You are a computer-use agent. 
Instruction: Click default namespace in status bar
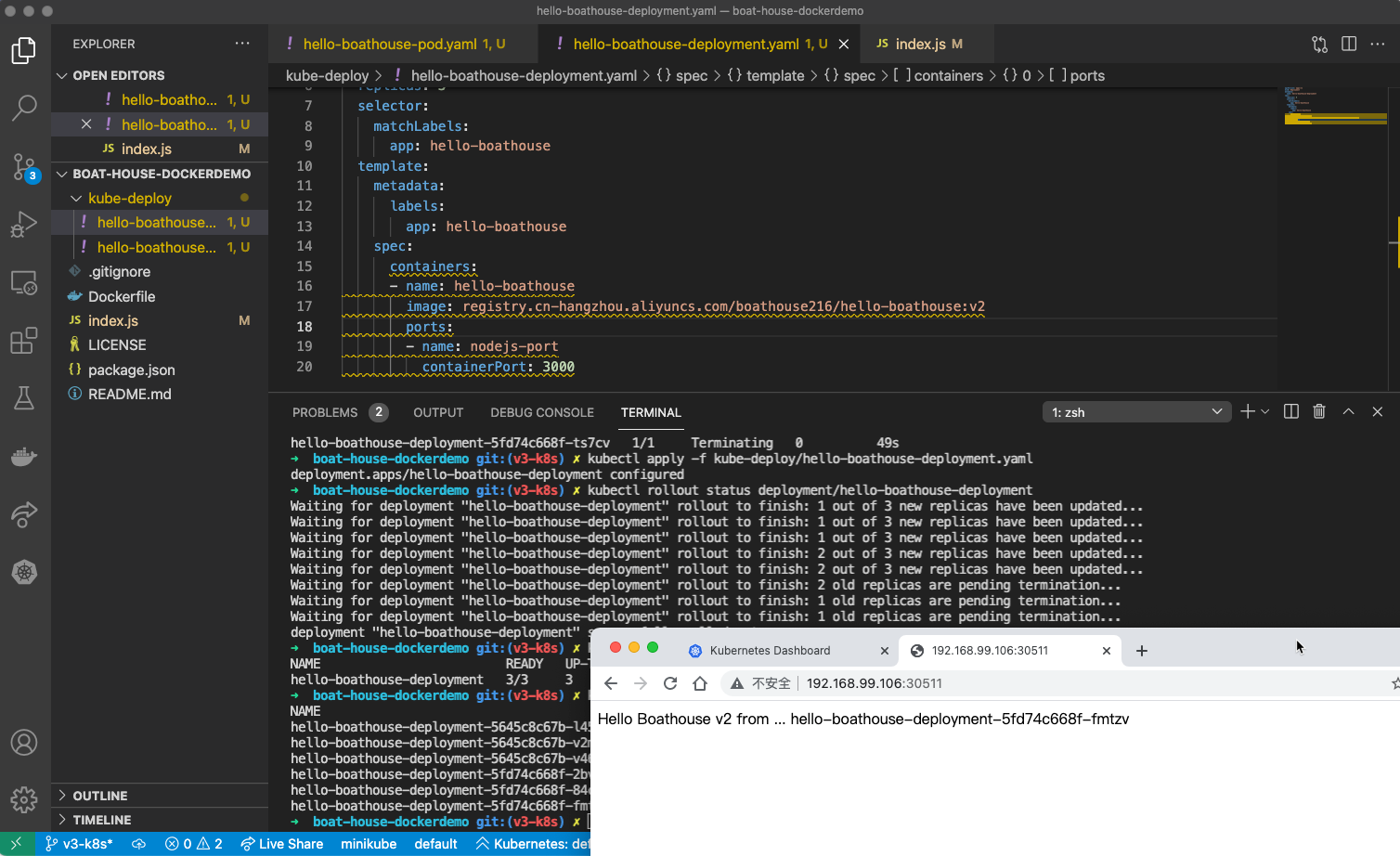435,844
